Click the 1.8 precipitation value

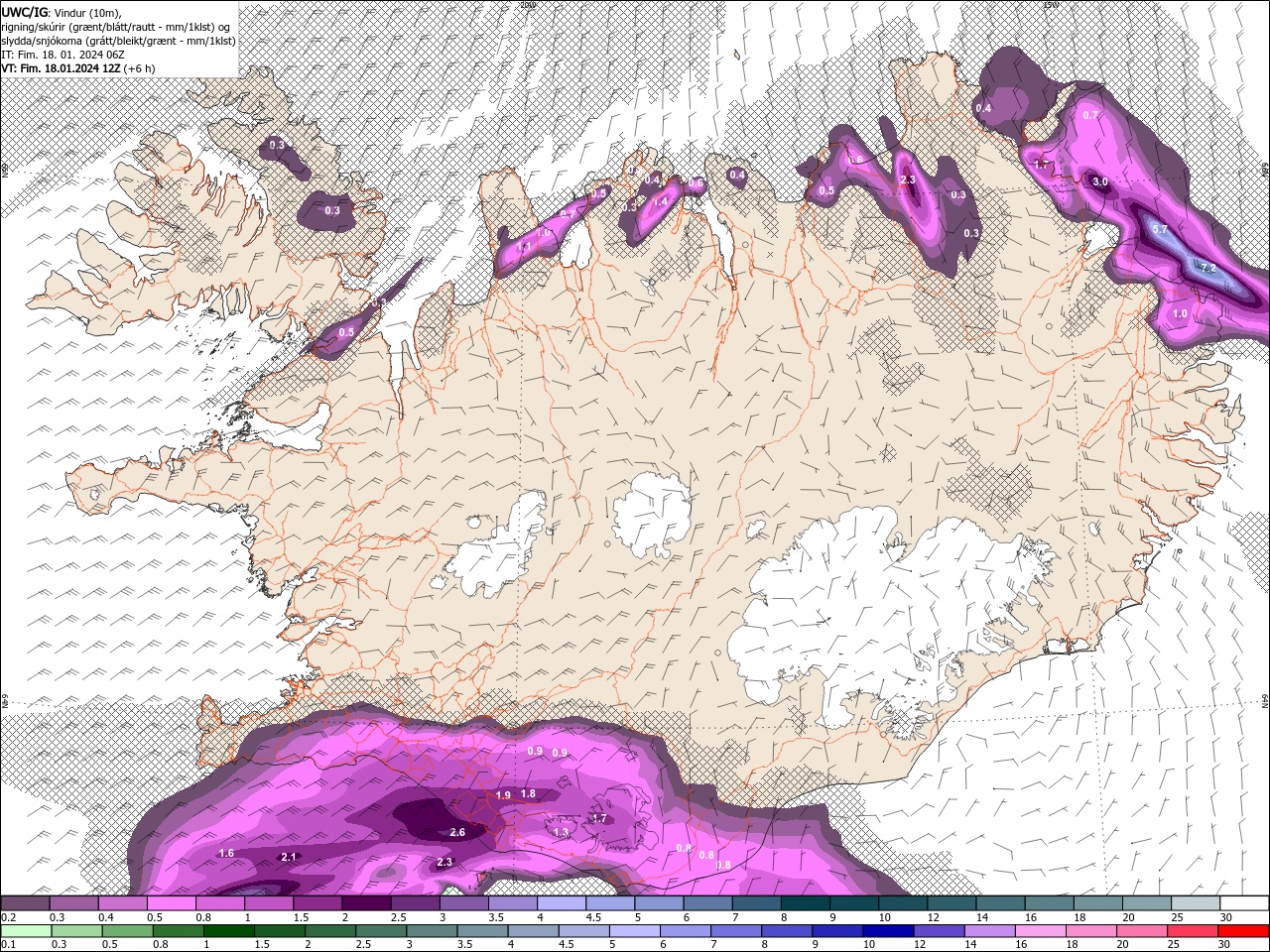pos(528,793)
